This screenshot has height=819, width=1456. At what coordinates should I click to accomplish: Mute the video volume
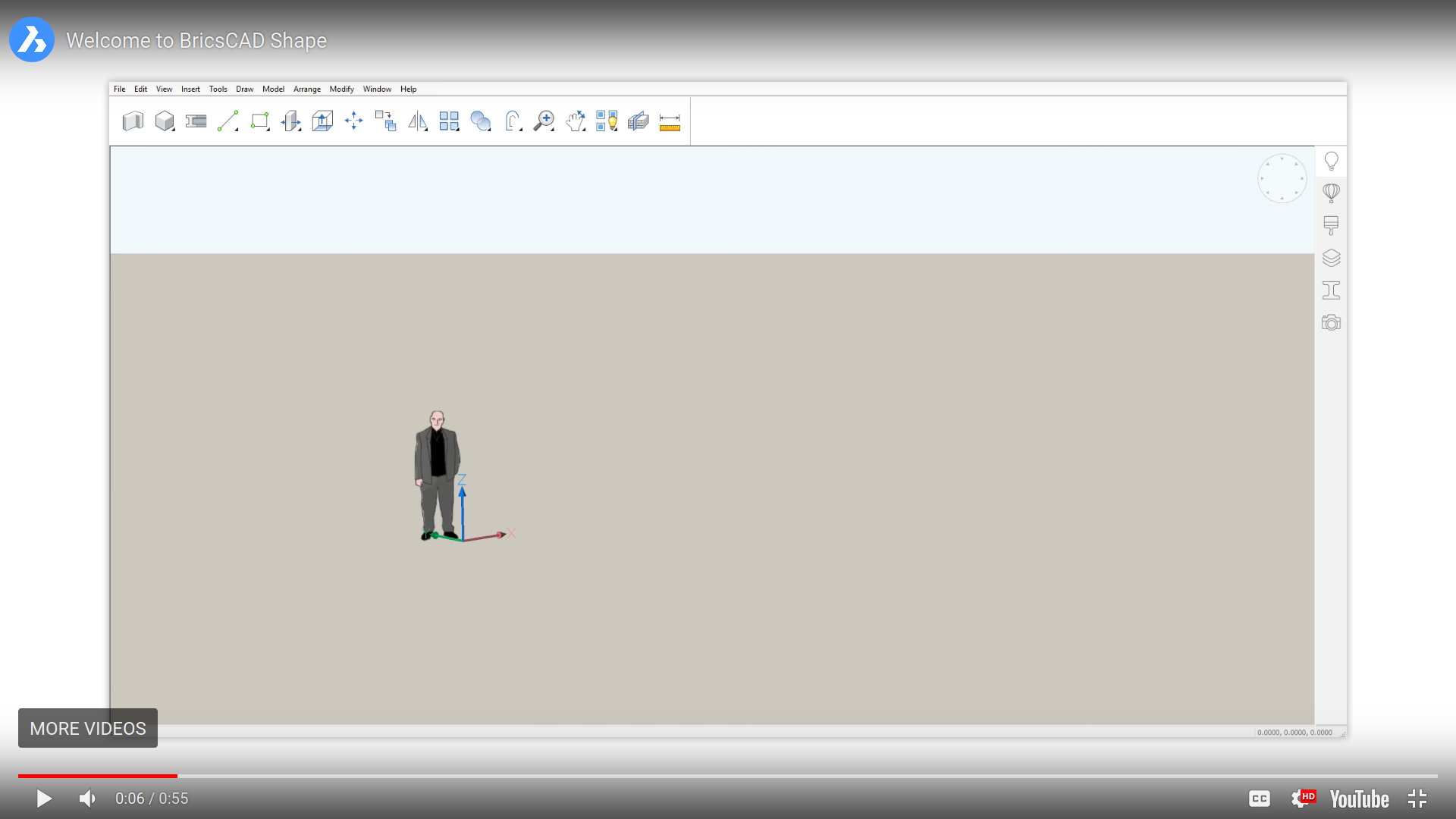click(87, 799)
